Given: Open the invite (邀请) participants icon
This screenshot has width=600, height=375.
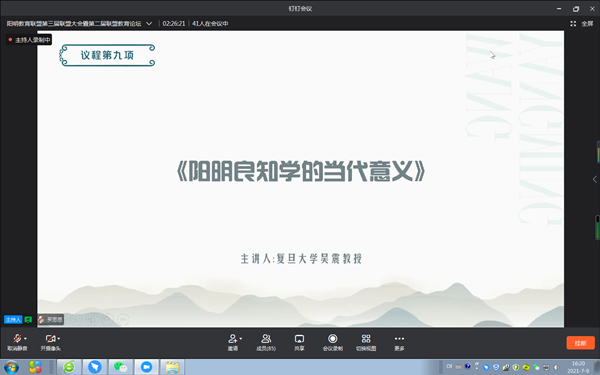Looking at the screenshot, I should [x=233, y=342].
